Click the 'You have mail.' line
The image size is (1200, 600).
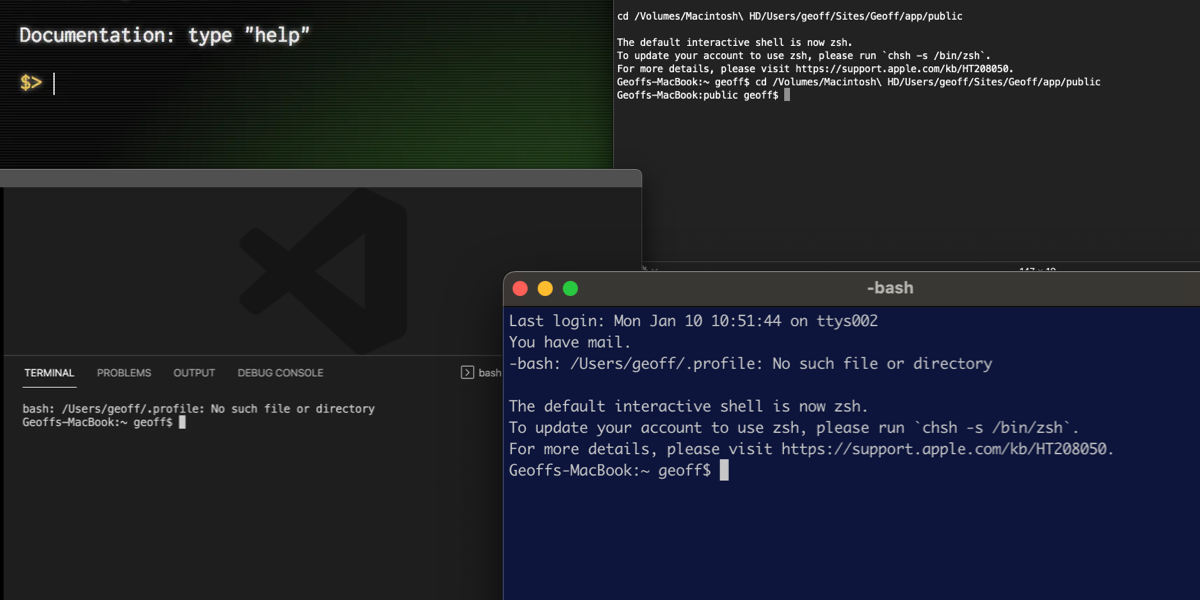[570, 342]
